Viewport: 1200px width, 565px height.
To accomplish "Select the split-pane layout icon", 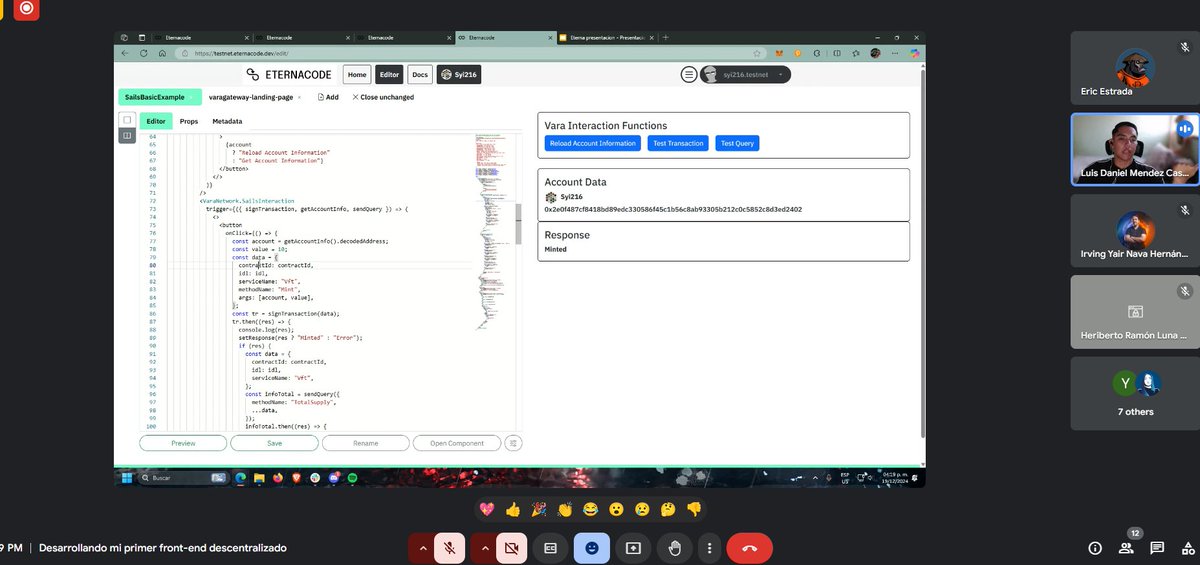I will [127, 135].
